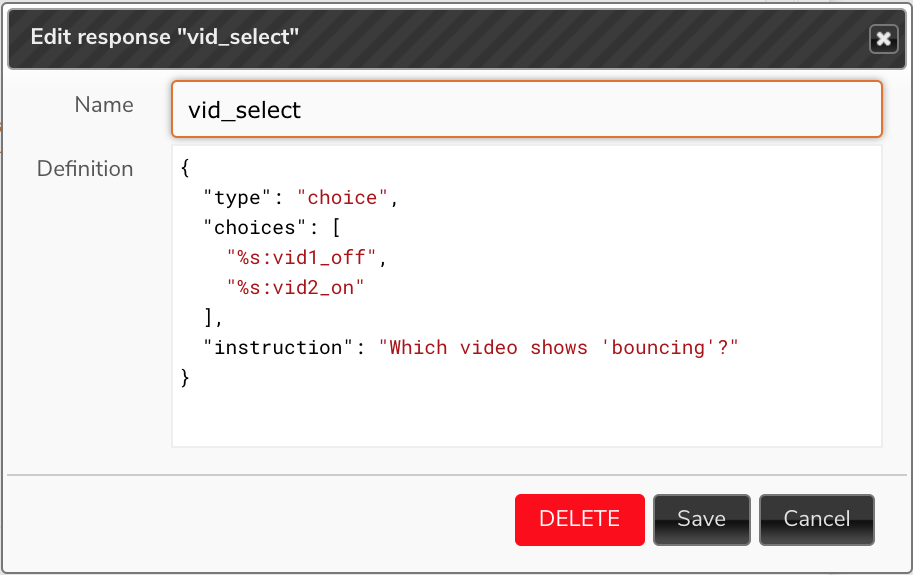Click the word 'Which' in instruction text
The height and width of the screenshot is (575, 913).
[418, 347]
